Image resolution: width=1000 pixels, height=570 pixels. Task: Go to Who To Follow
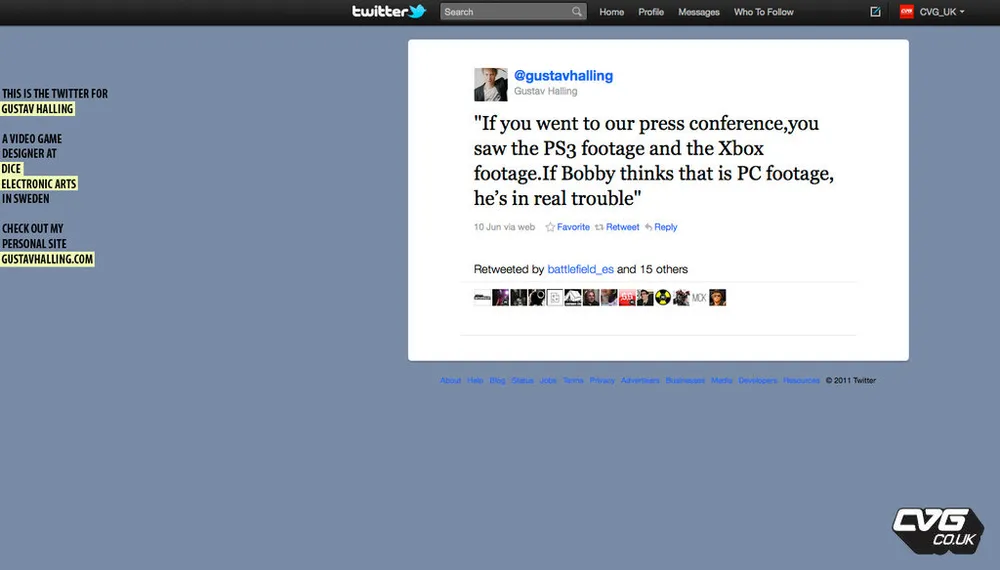763,11
